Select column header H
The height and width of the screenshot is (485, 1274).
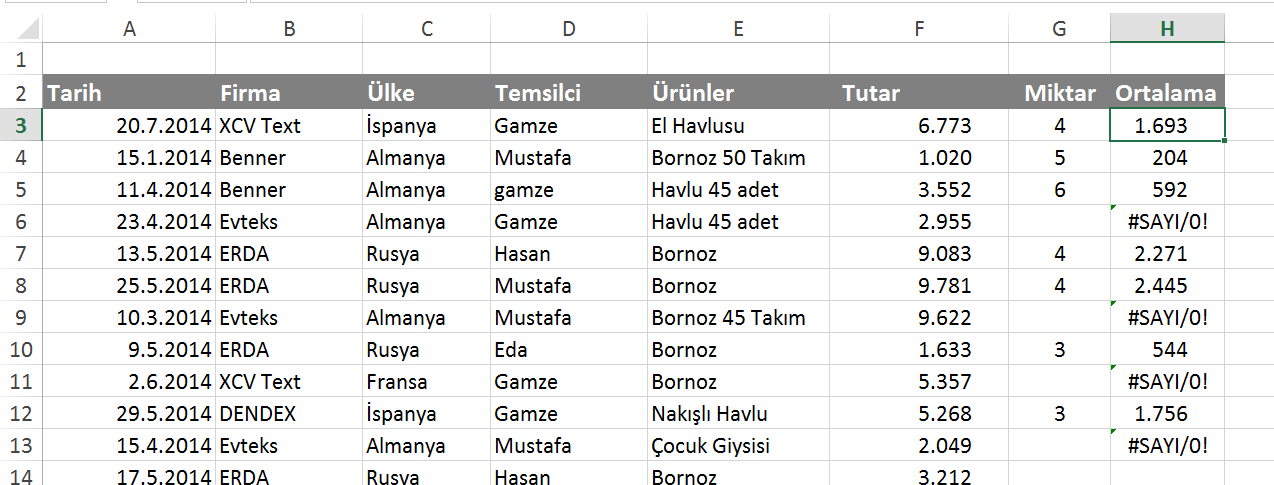click(1167, 29)
